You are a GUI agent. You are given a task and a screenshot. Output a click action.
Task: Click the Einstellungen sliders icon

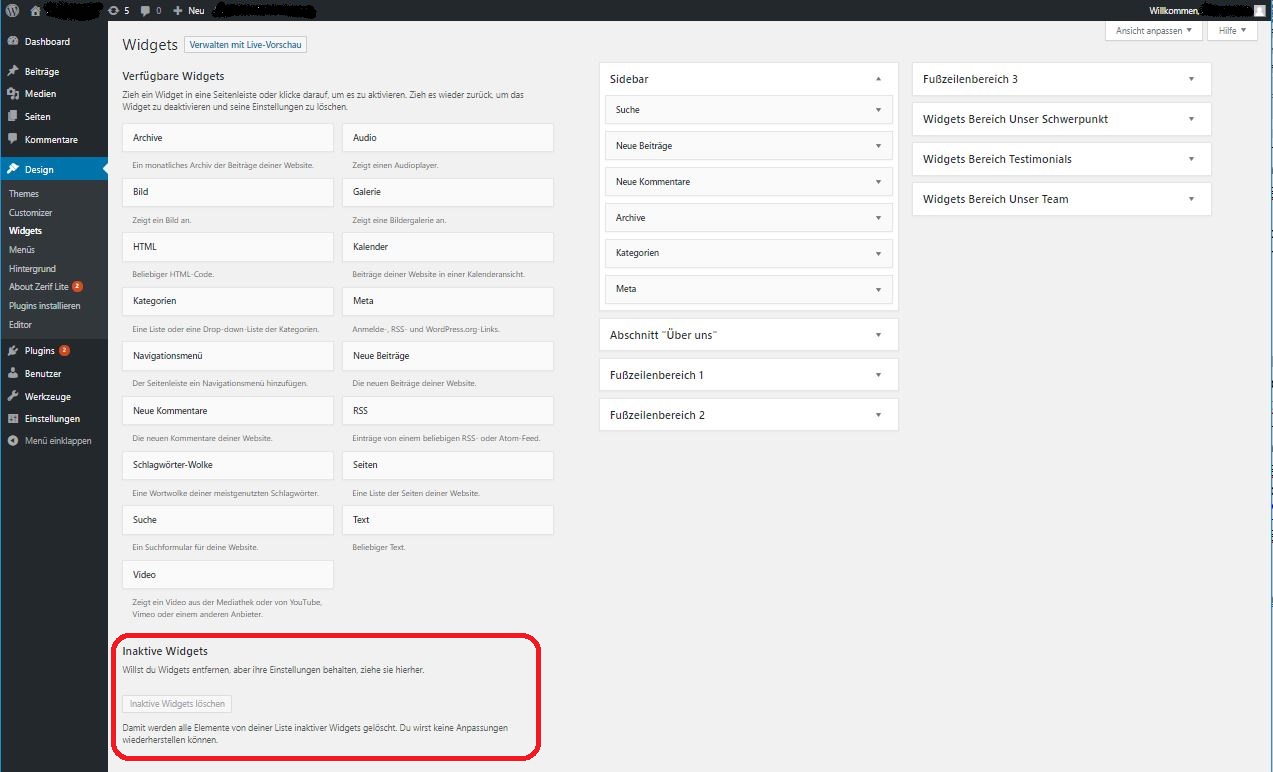13,419
